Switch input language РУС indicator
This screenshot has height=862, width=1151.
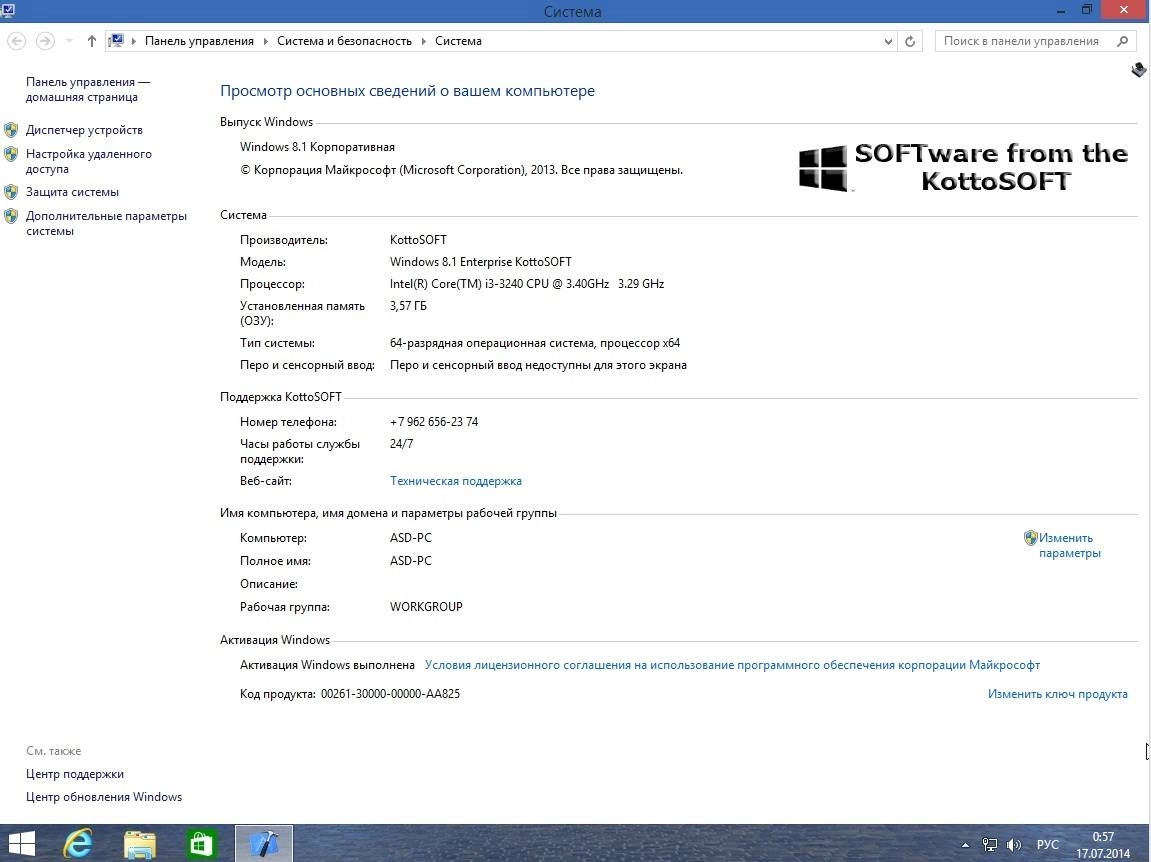pyautogui.click(x=1047, y=845)
